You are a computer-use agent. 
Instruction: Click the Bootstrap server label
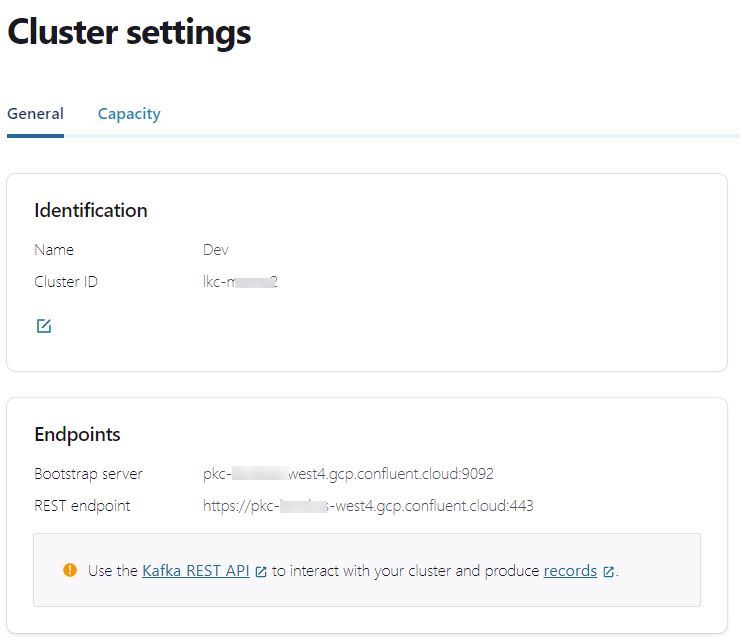88,474
